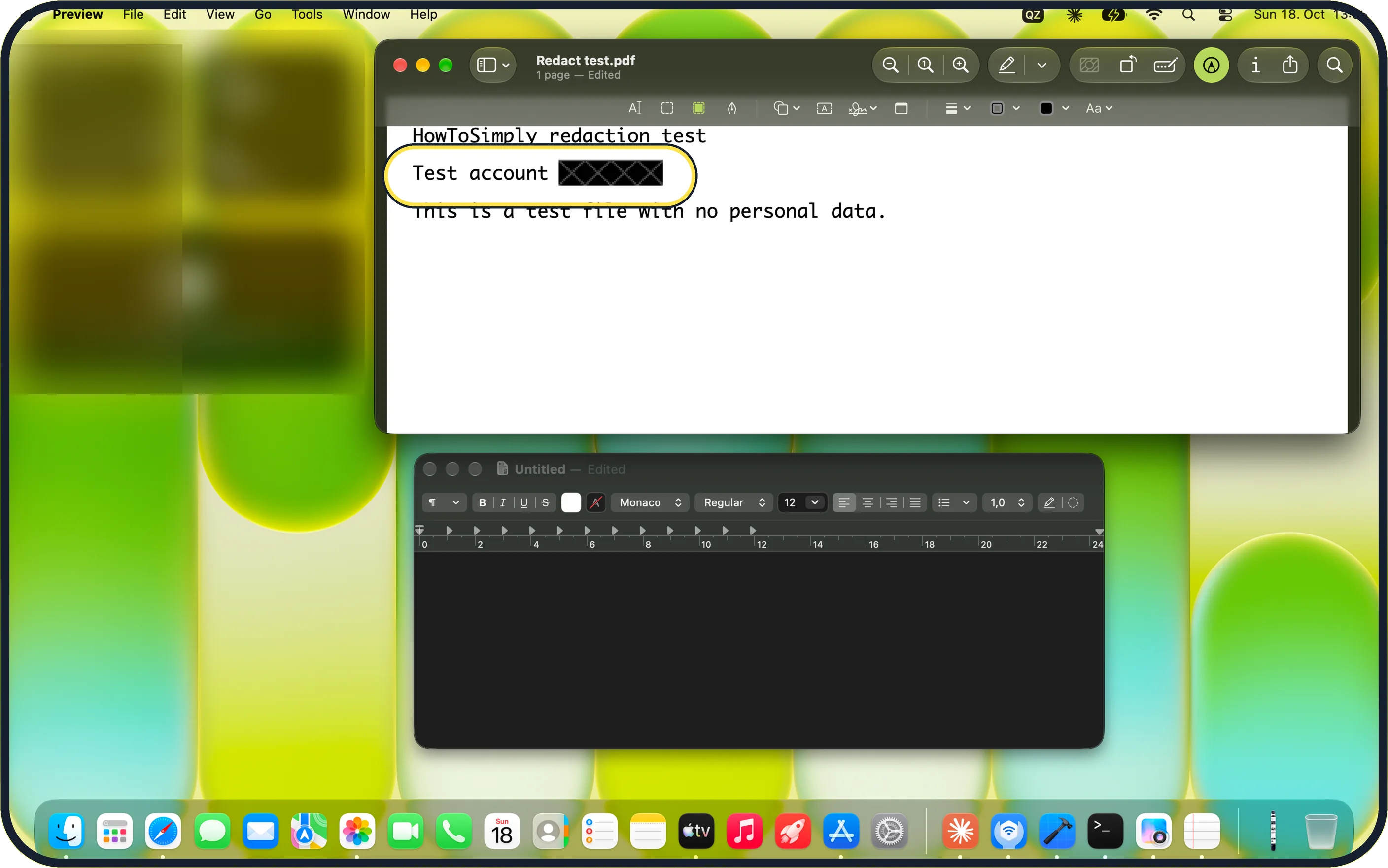Open the Tools menu
Image resolution: width=1388 pixels, height=868 pixels.
coord(307,14)
